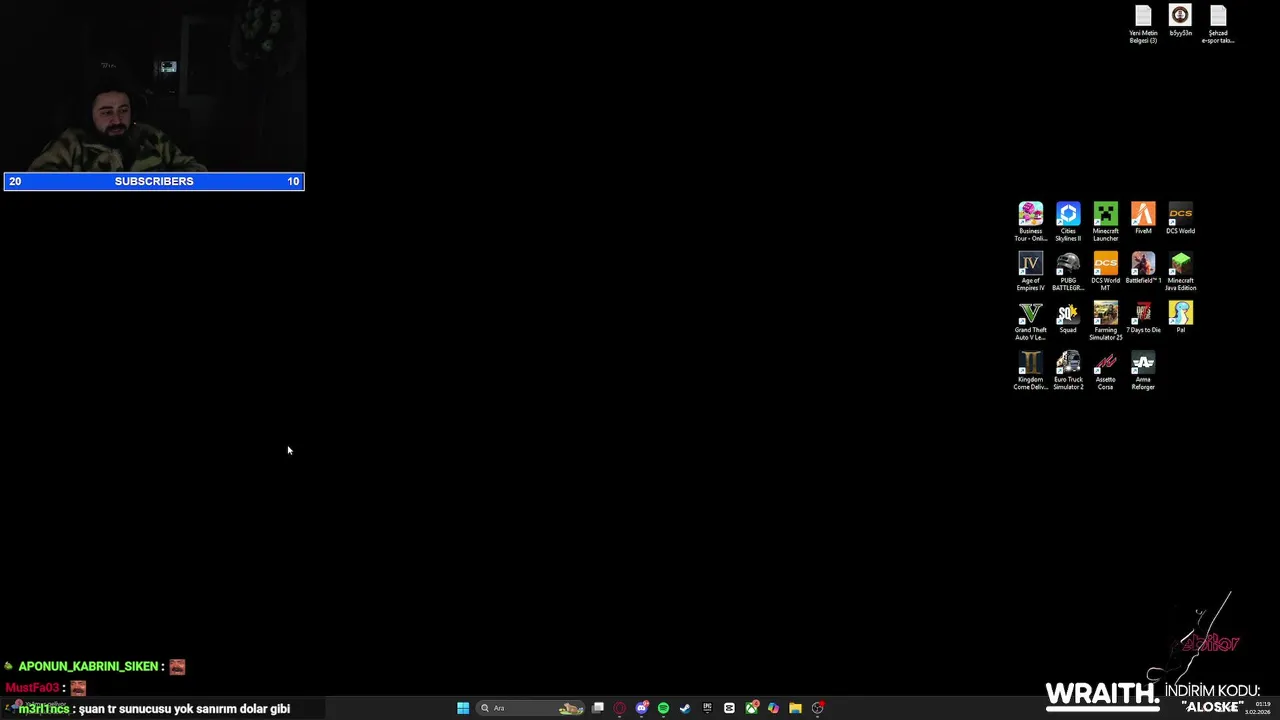Open the Xbox app in taskbar
This screenshot has height=720, width=1280.
(751, 708)
